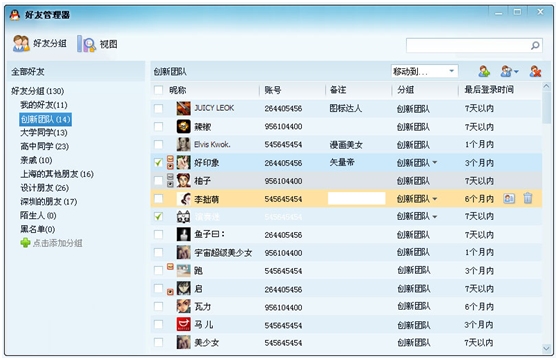The image size is (558, 360).
Task: Sort by 备注 column header
Action: click(x=338, y=90)
